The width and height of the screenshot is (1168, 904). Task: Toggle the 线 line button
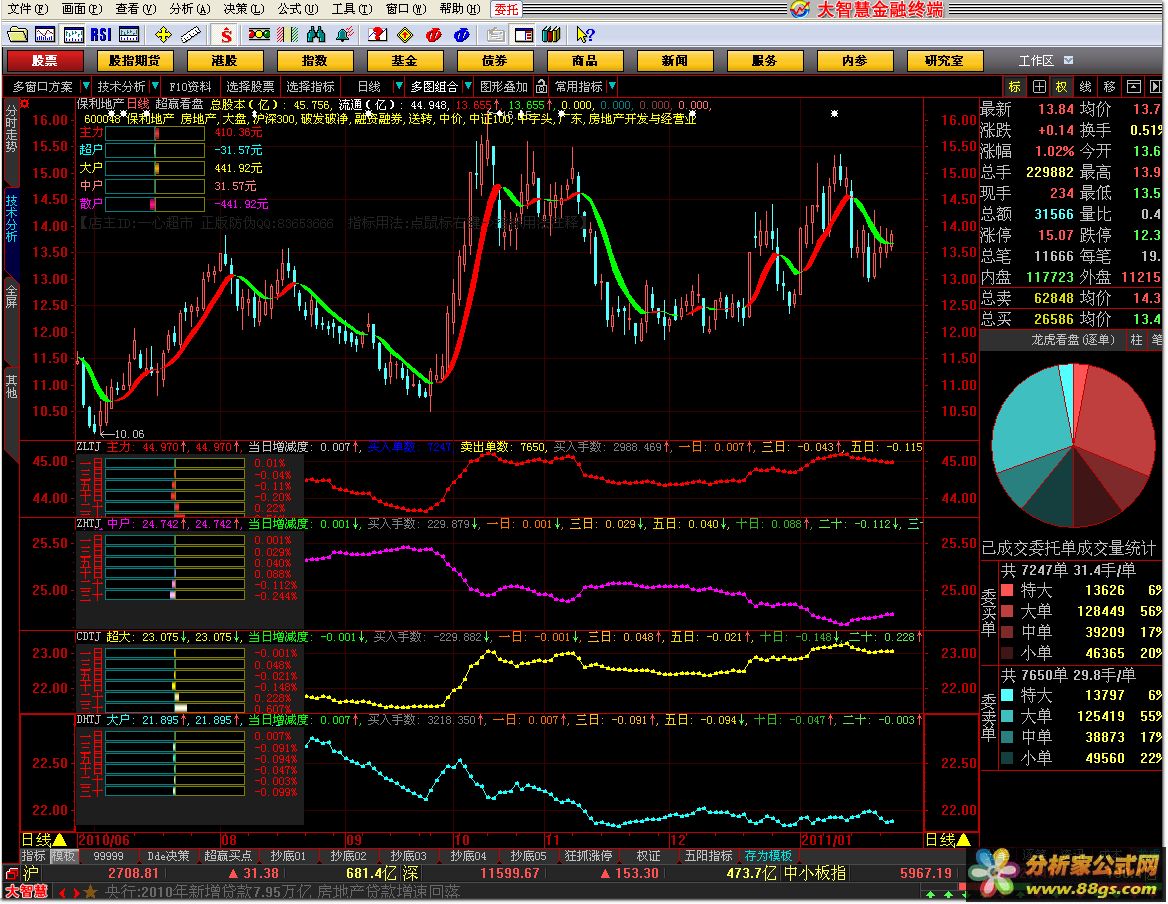coord(1085,86)
